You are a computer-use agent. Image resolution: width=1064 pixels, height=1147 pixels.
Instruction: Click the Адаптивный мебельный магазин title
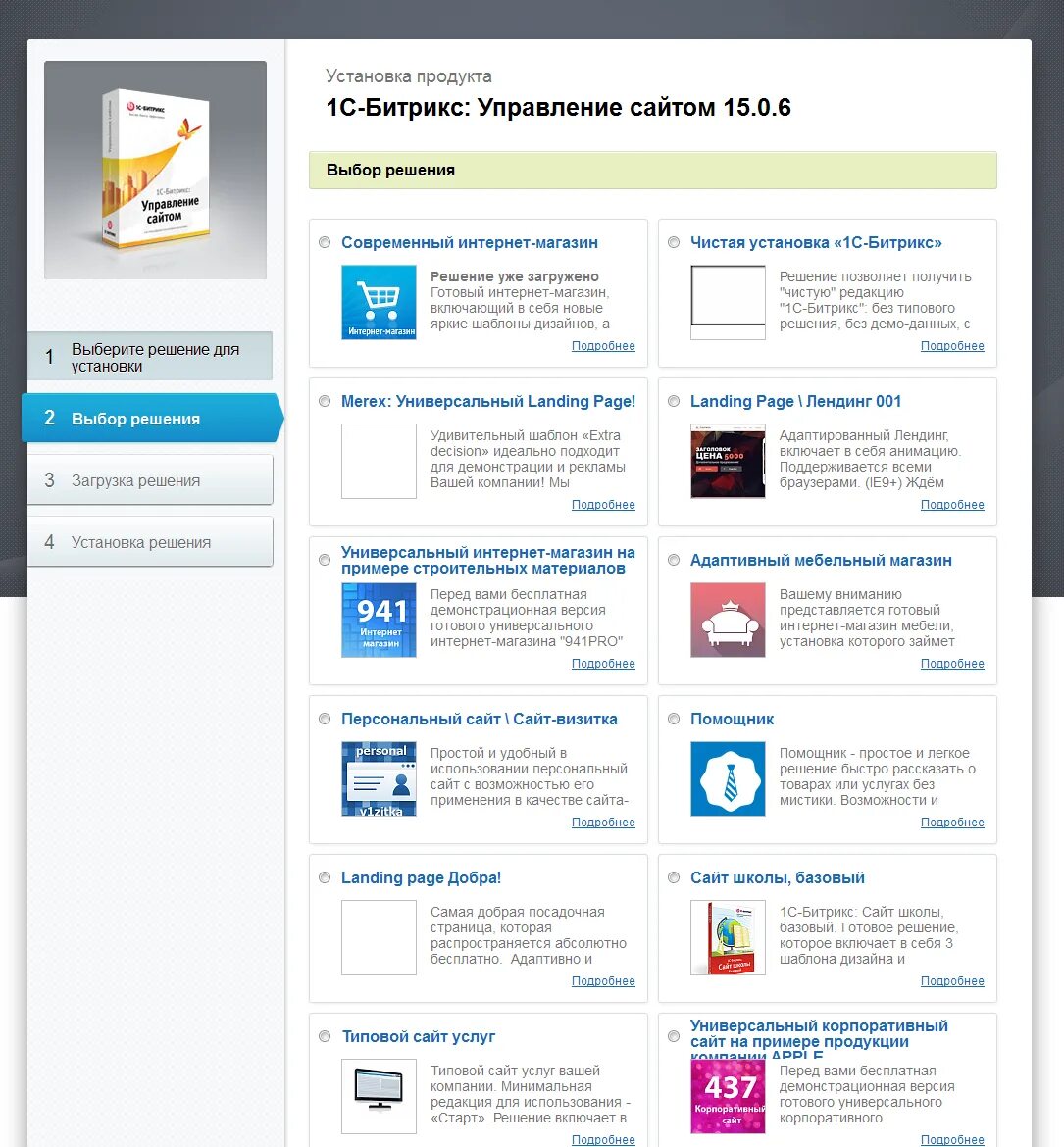point(821,561)
